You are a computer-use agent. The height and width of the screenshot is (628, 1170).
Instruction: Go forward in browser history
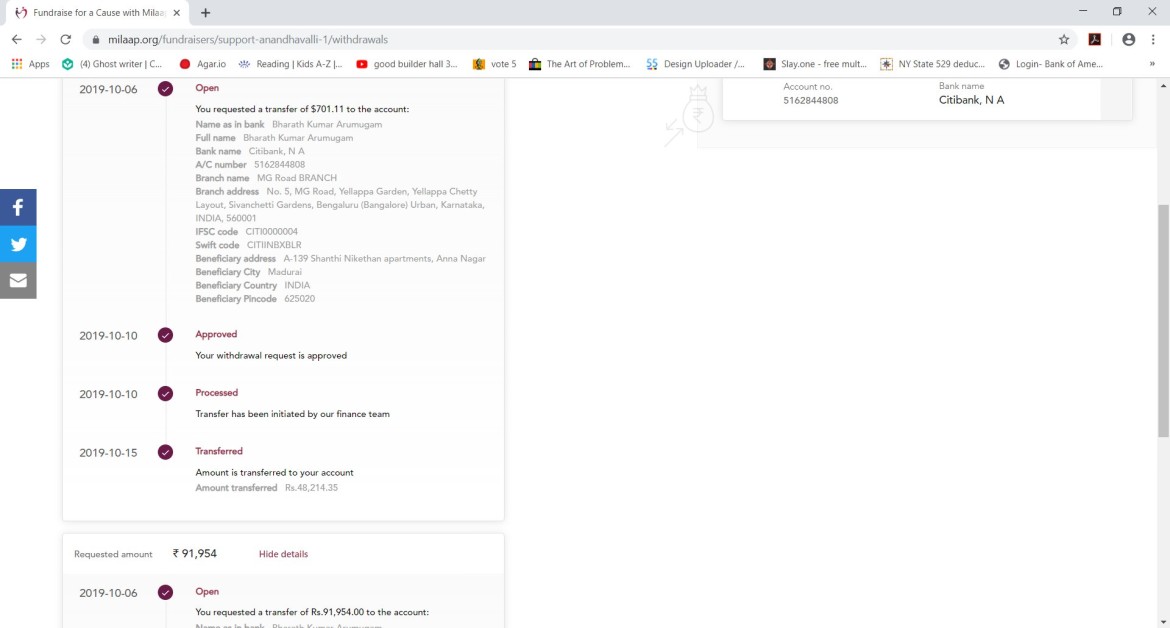point(41,40)
